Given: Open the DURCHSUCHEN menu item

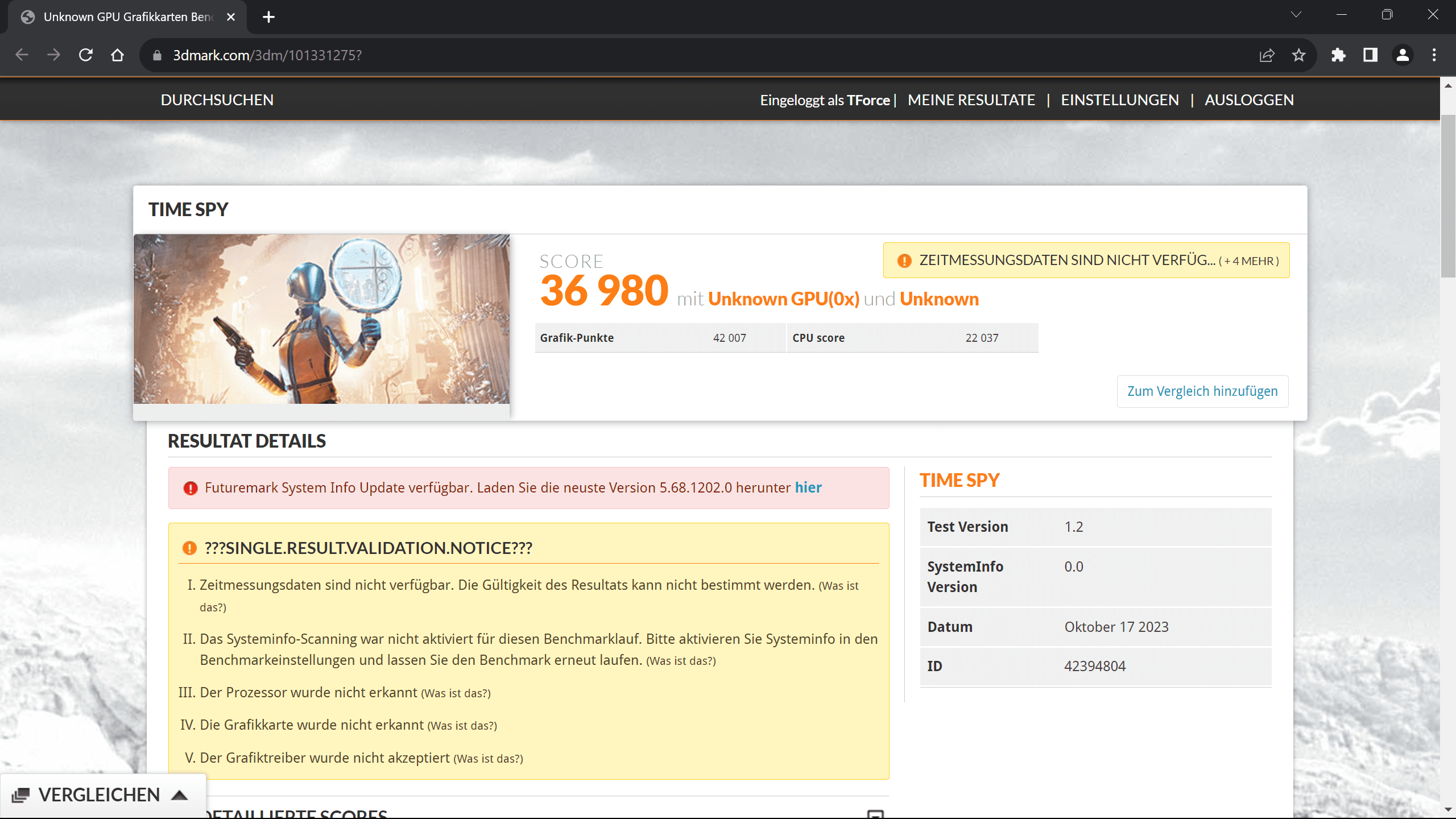Looking at the screenshot, I should click(217, 100).
